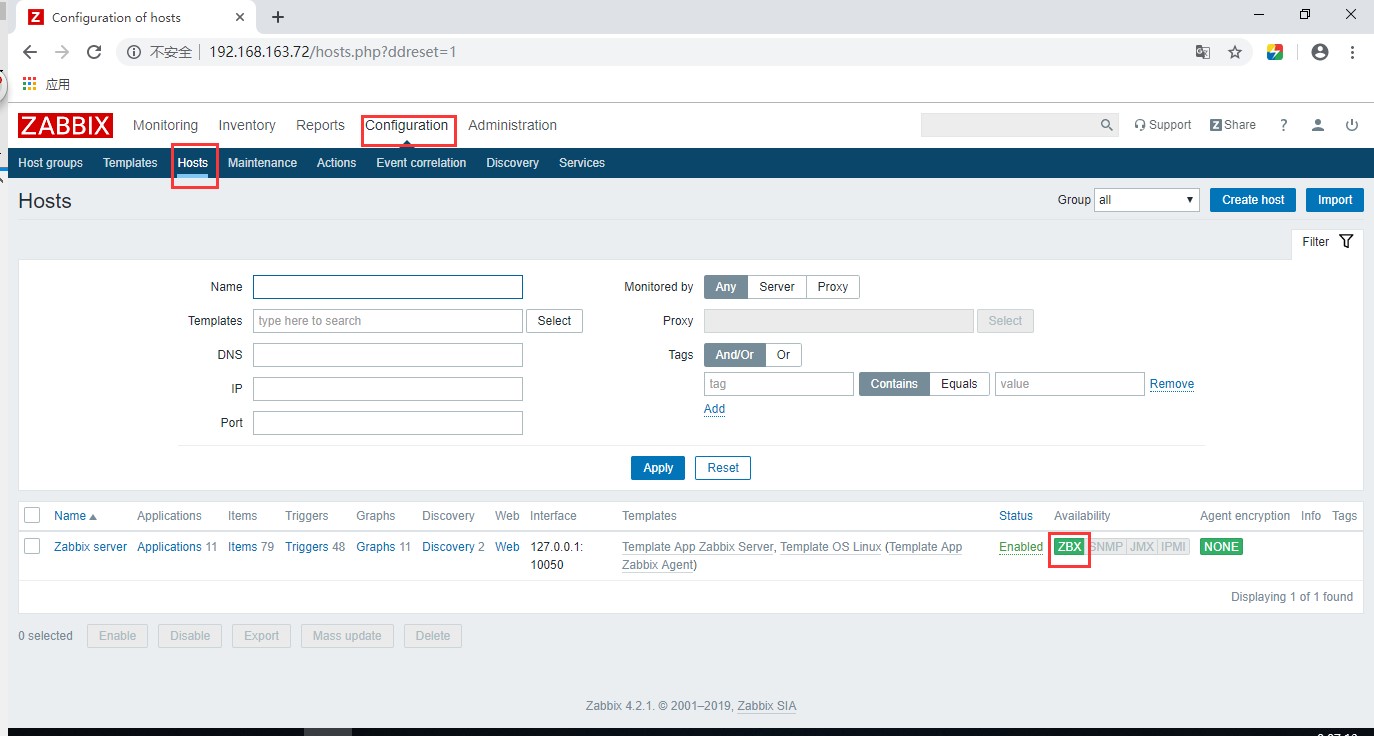Click Select next to Templates field
The height and width of the screenshot is (736, 1374).
[x=554, y=321]
